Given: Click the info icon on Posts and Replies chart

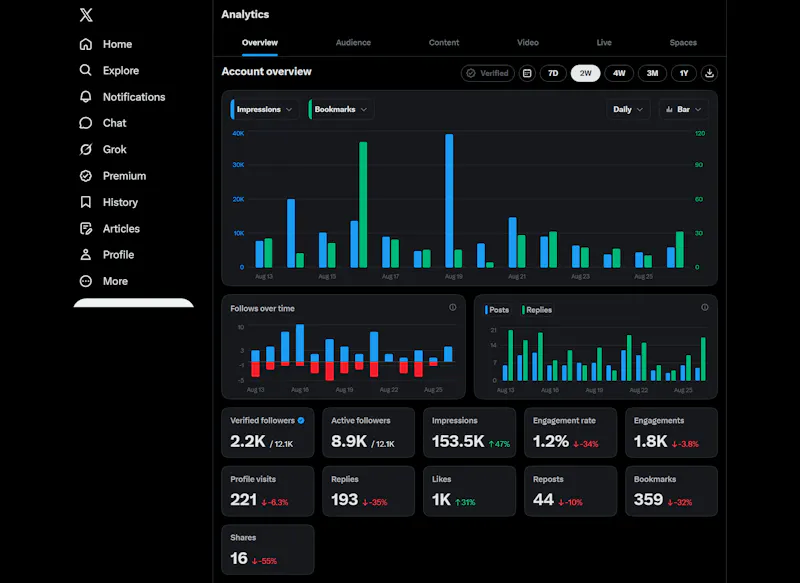Looking at the screenshot, I should click(x=705, y=307).
